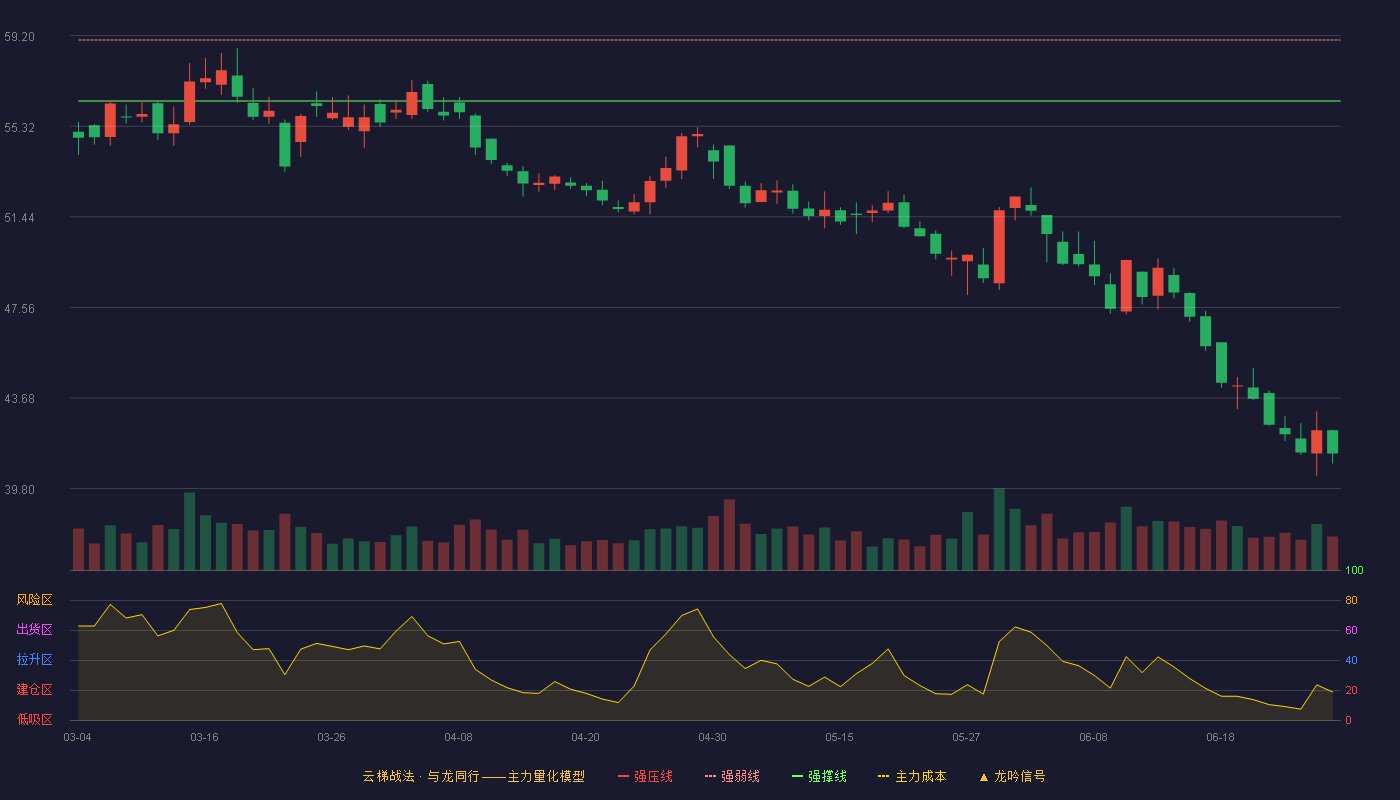Select the 06-08 date label
The height and width of the screenshot is (800, 1400).
pyautogui.click(x=1093, y=737)
